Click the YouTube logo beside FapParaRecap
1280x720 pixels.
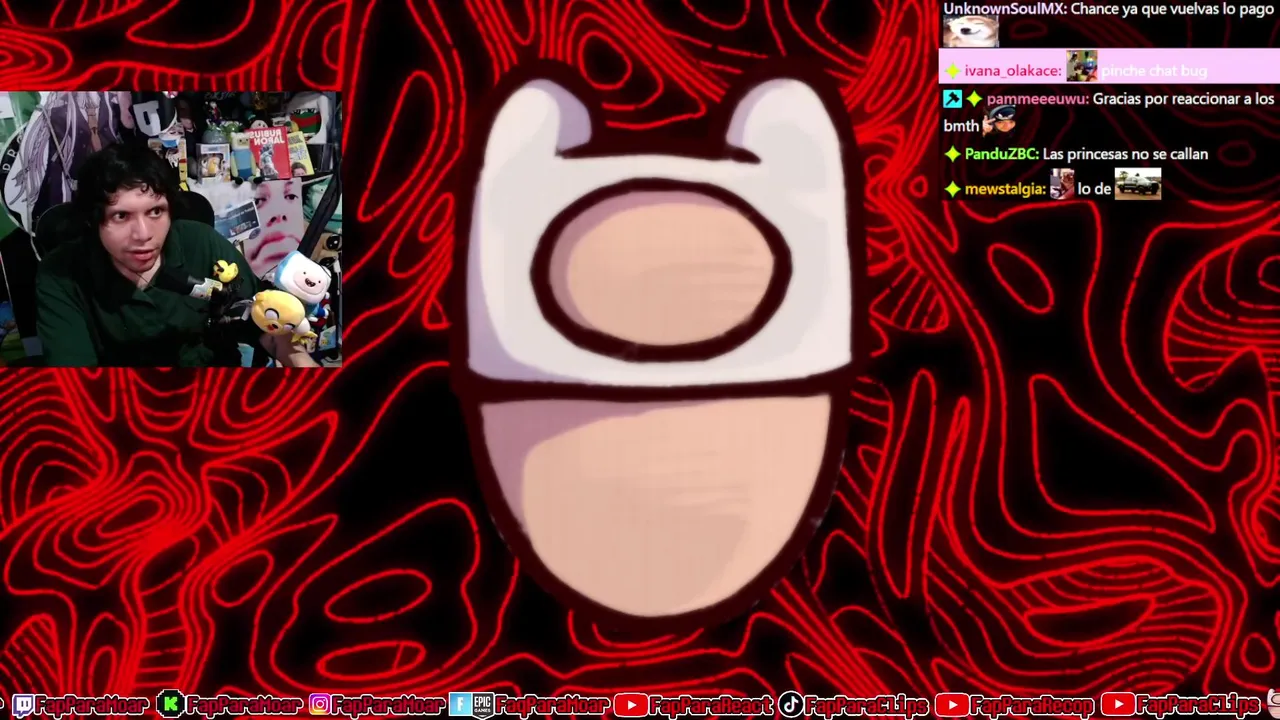click(952, 706)
